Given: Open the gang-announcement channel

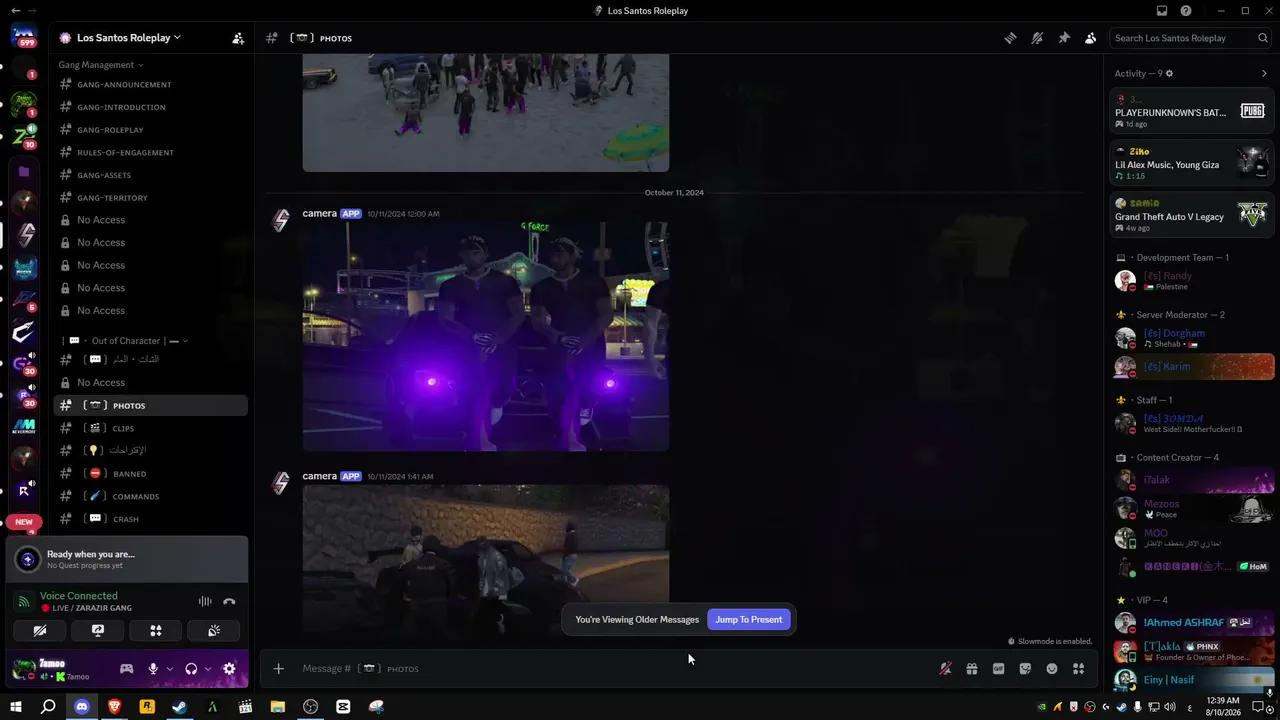Looking at the screenshot, I should (150, 85).
